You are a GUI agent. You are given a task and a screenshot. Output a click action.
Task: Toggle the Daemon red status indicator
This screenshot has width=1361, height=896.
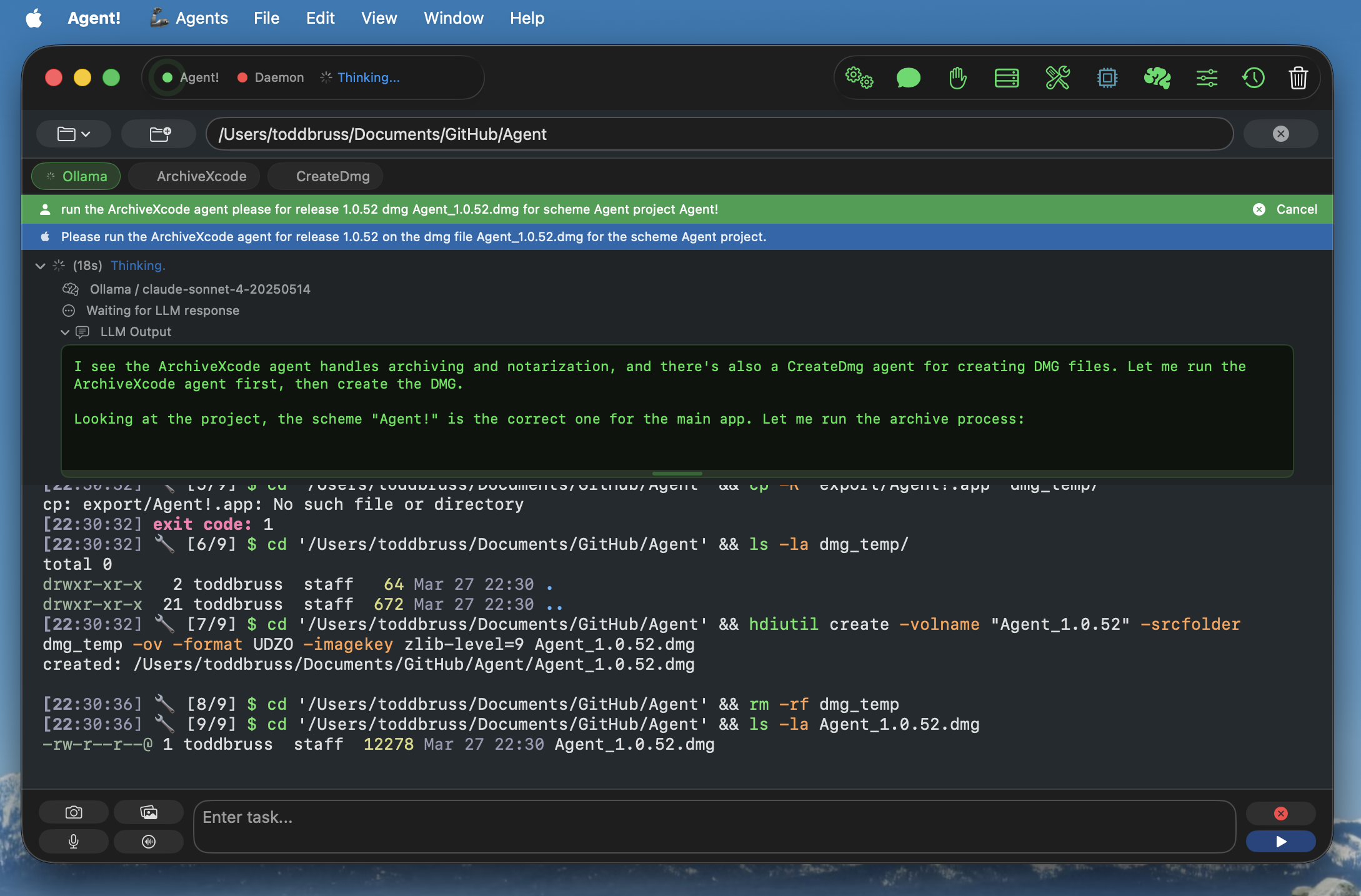point(242,77)
